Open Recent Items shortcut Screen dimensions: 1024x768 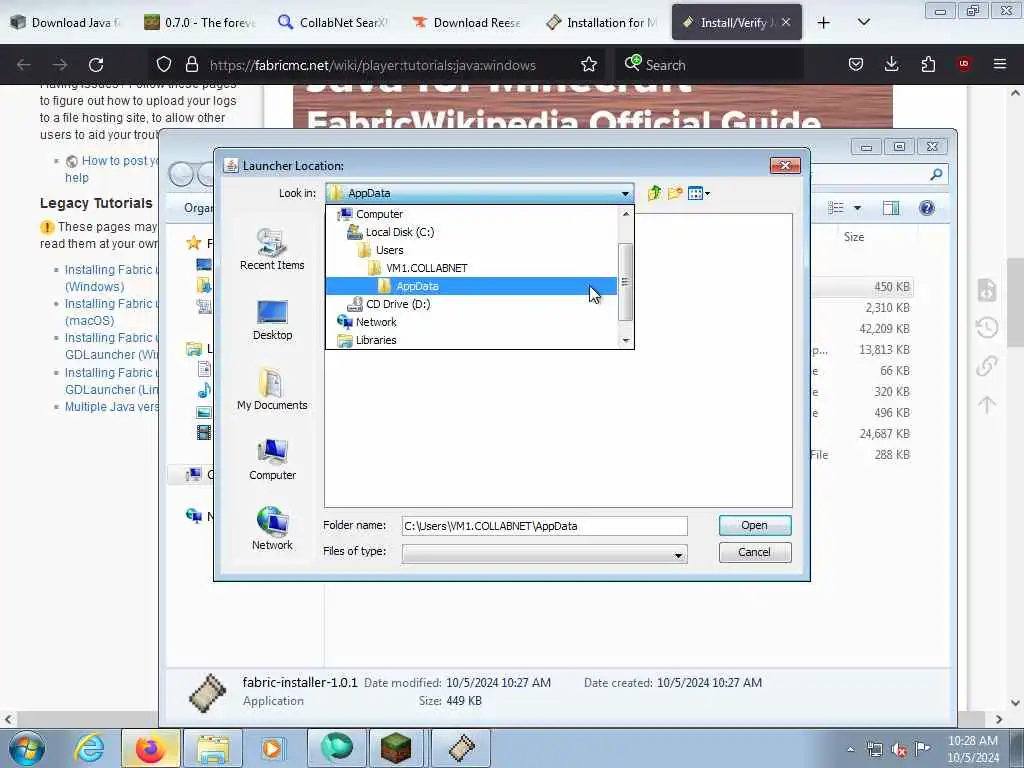[x=272, y=249]
